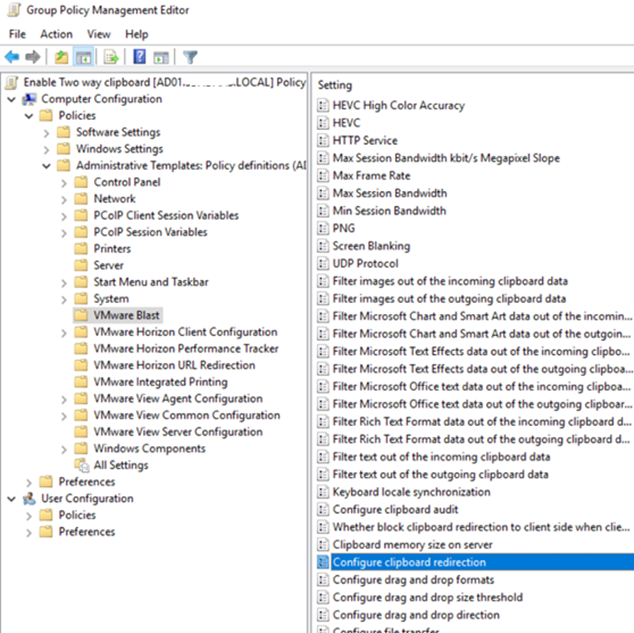
Task: Select the All Settings tree item
Action: (x=120, y=465)
